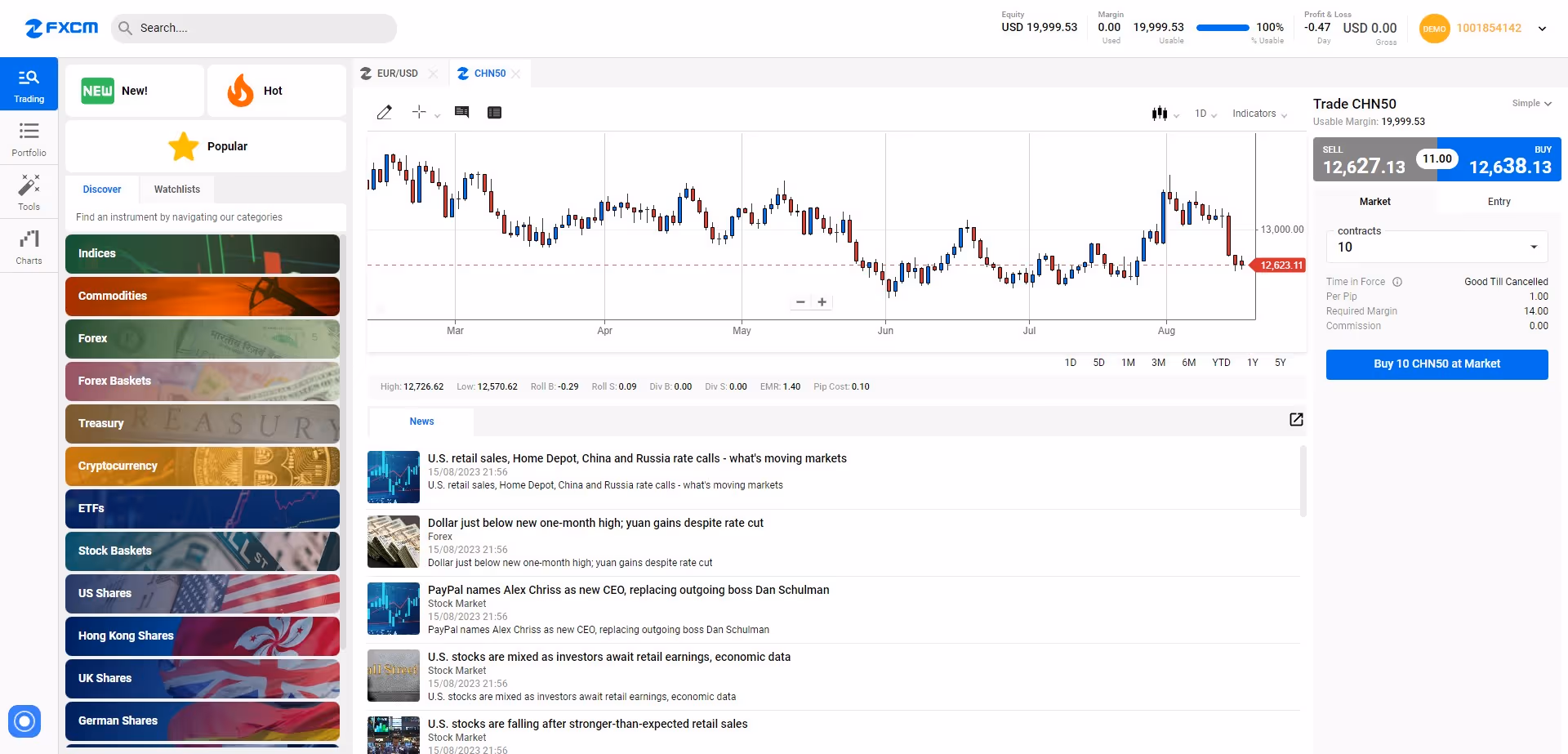Select the pencil drawing tool
This screenshot has width=1568, height=754.
point(384,113)
